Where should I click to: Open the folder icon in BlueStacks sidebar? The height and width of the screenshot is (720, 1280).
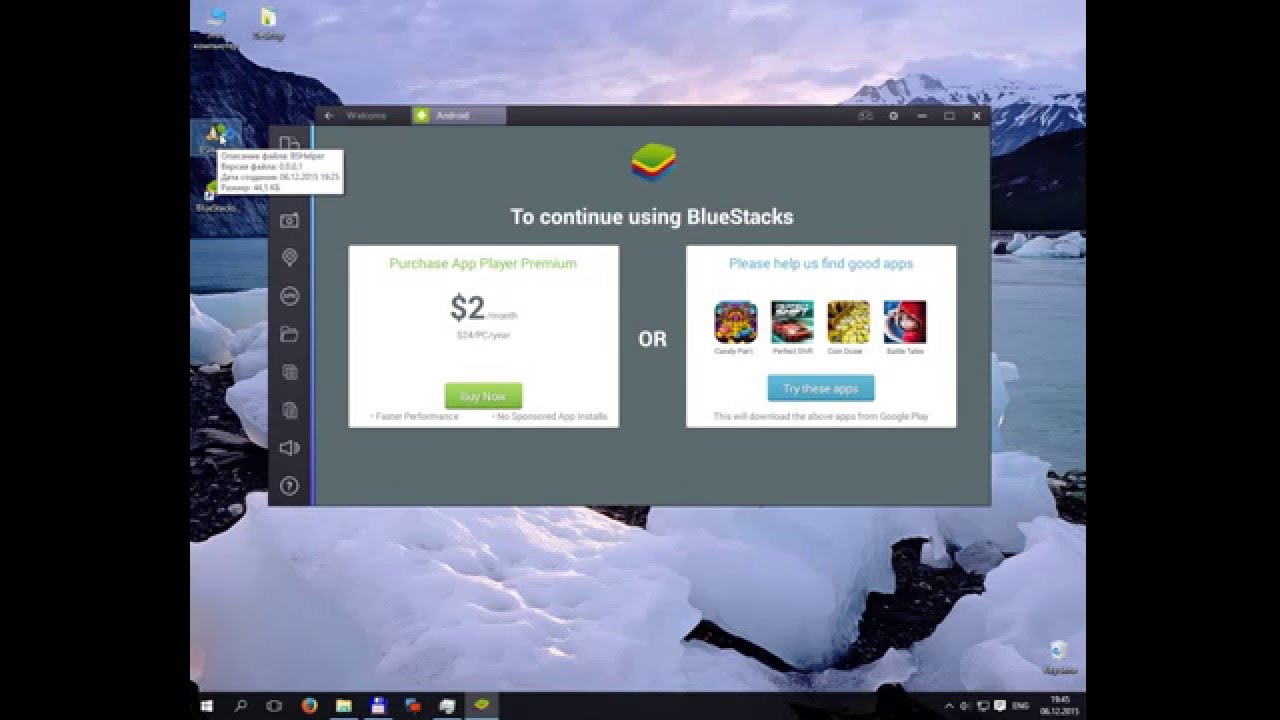pos(289,334)
